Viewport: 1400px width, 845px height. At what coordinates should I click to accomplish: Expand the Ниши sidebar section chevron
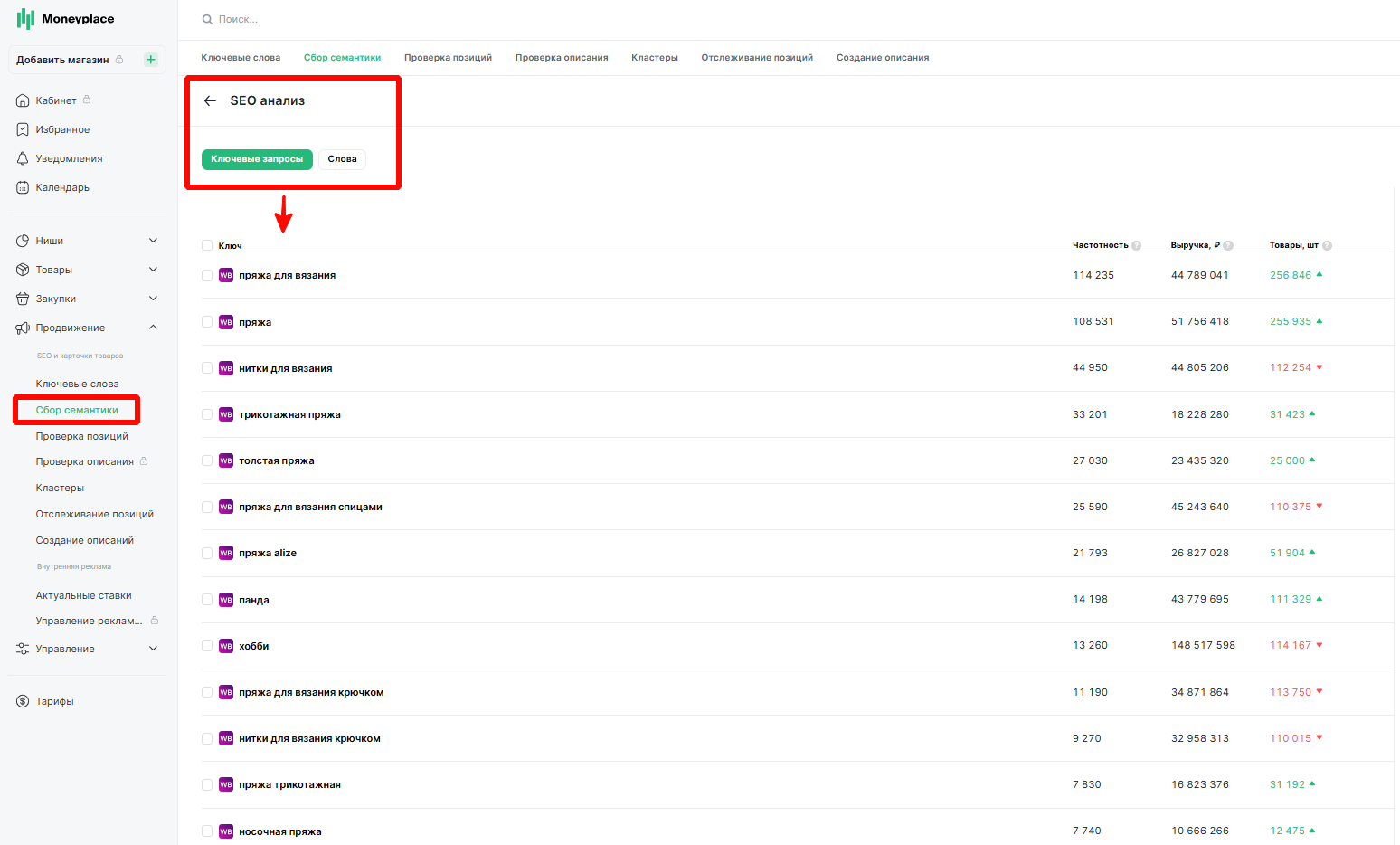click(153, 241)
